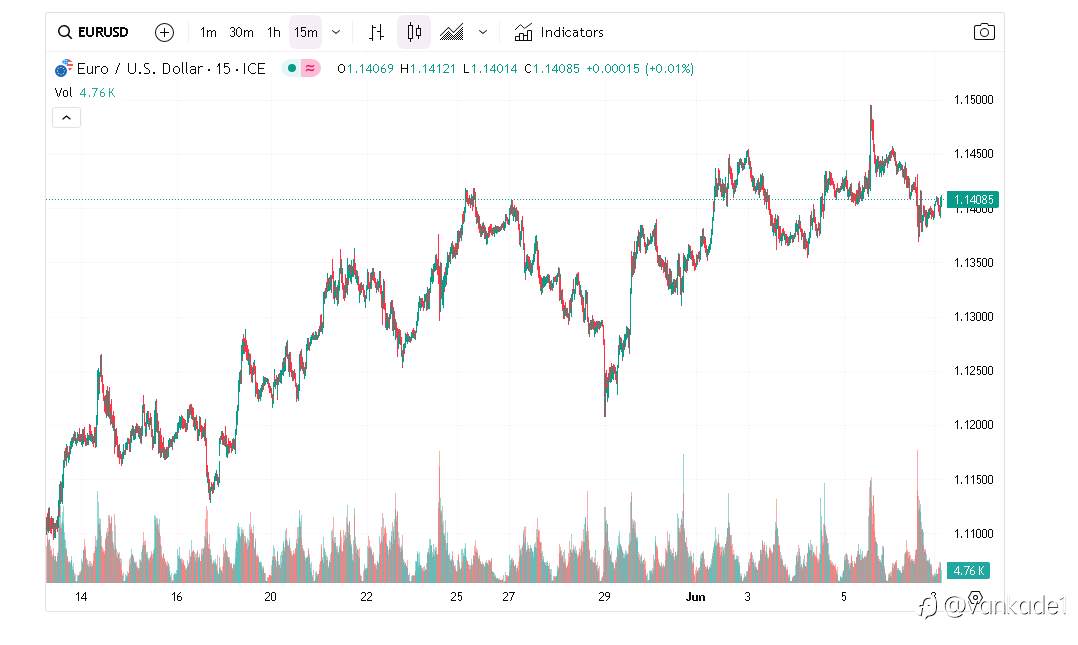Select the candlestick chart style icon
Viewport: 1078px width, 645px height.
click(414, 32)
